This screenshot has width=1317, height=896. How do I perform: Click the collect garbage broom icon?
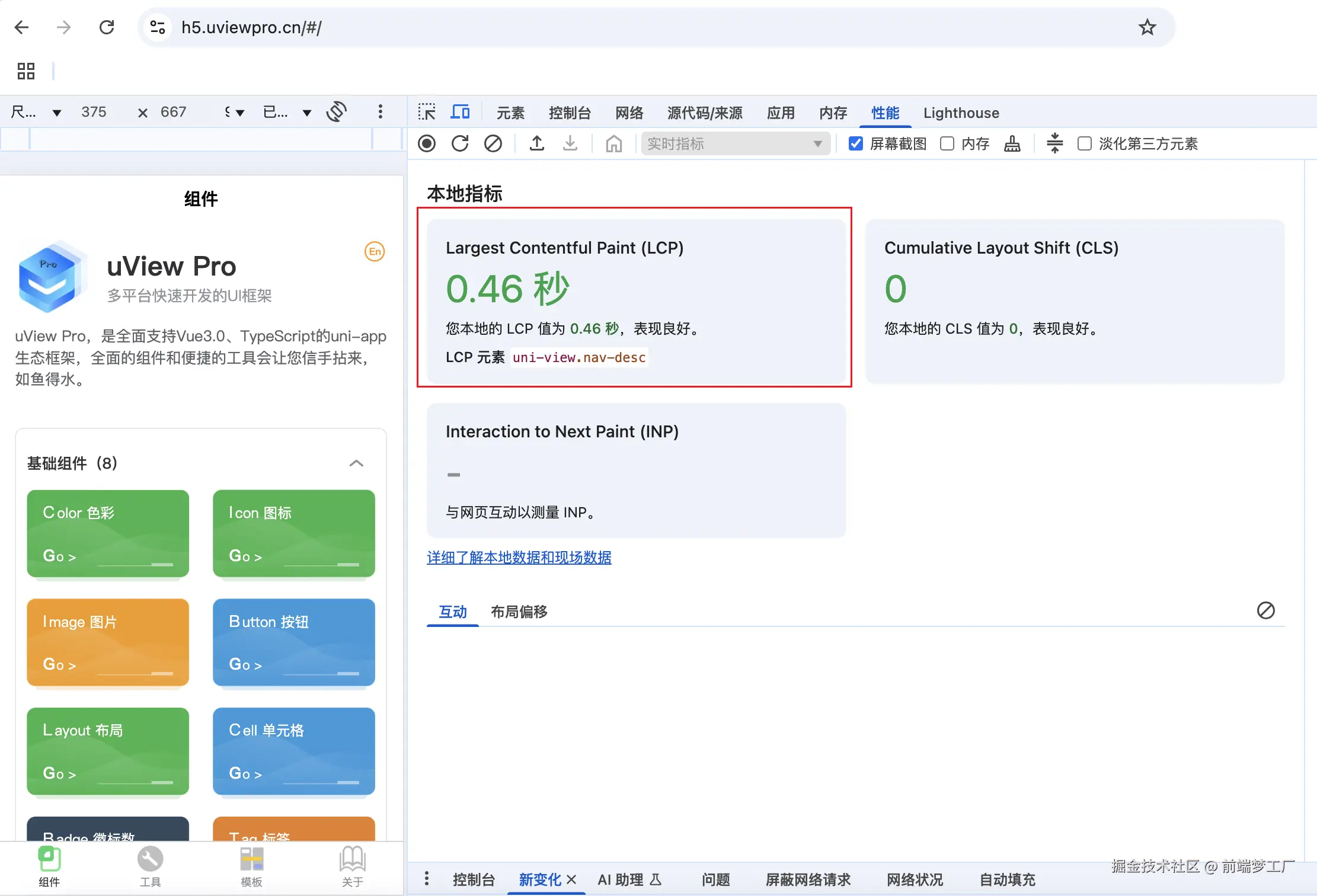[1012, 144]
